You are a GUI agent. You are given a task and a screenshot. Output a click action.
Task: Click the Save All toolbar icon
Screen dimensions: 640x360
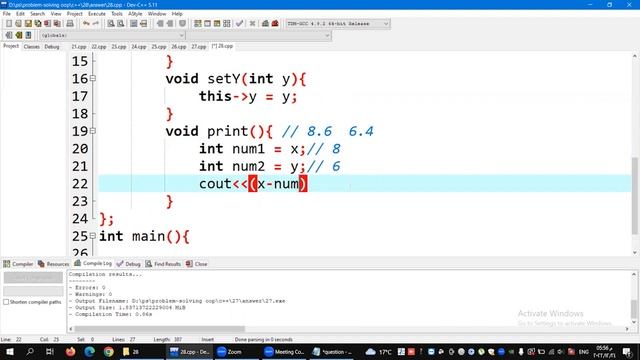[38, 24]
